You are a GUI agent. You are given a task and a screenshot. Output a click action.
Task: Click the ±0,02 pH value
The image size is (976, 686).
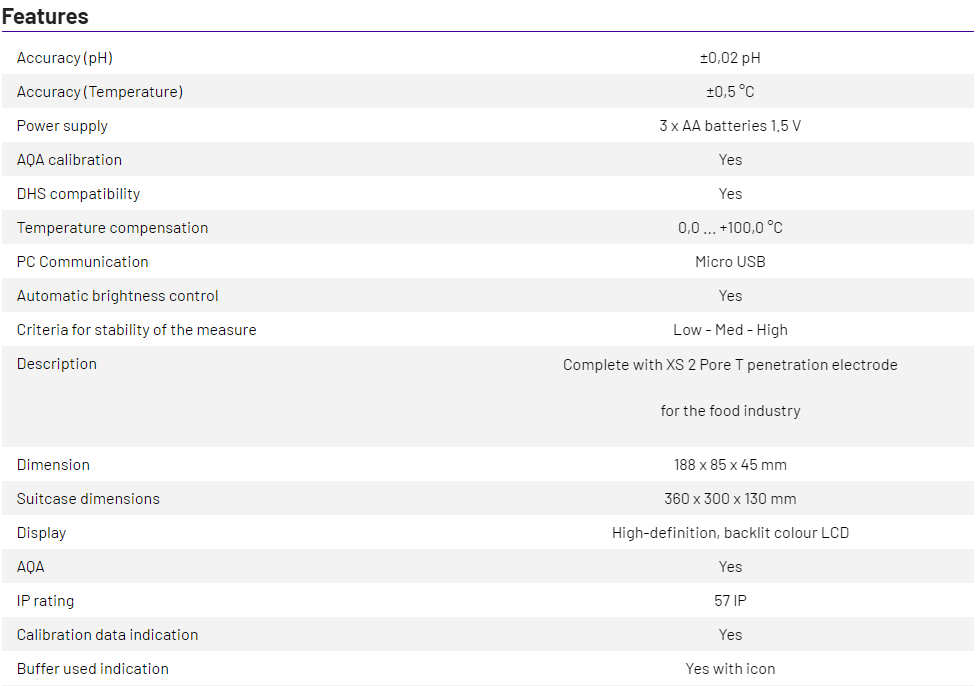(x=730, y=58)
